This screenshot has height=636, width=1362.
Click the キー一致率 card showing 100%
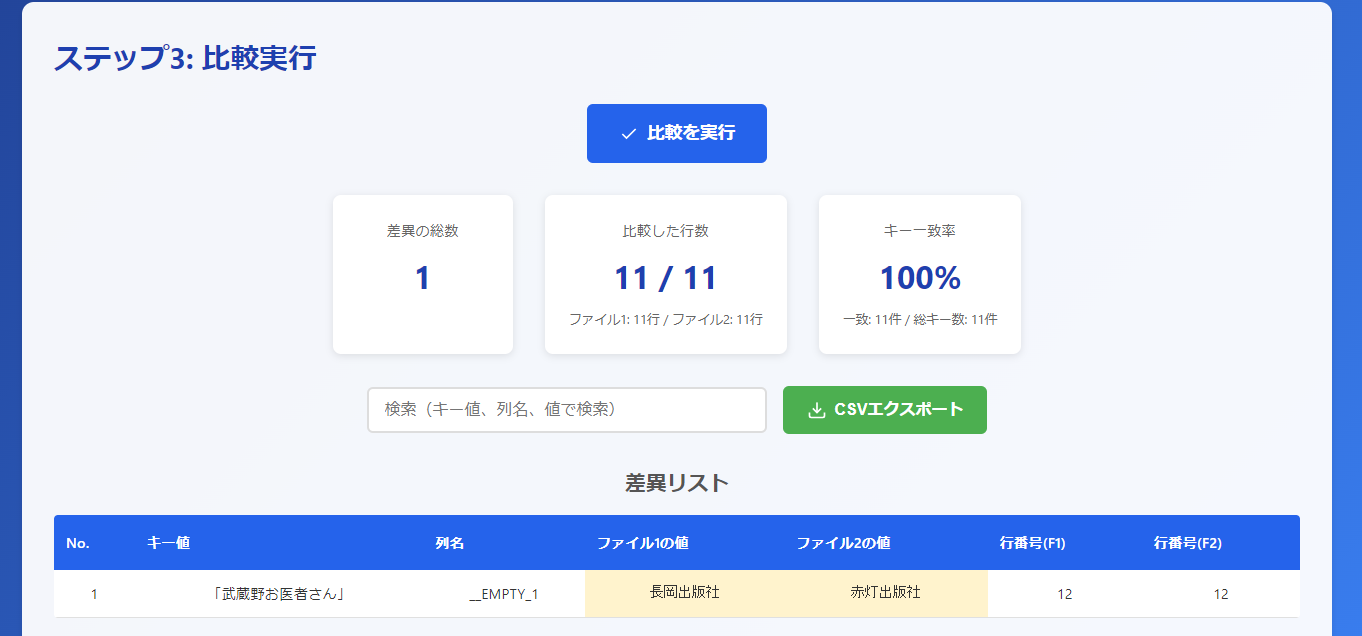919,274
